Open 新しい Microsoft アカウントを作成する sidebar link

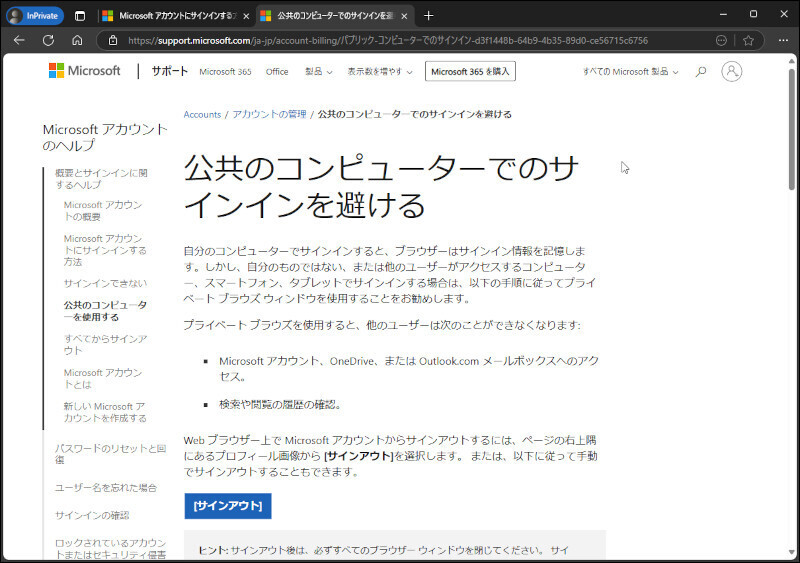pos(105,412)
